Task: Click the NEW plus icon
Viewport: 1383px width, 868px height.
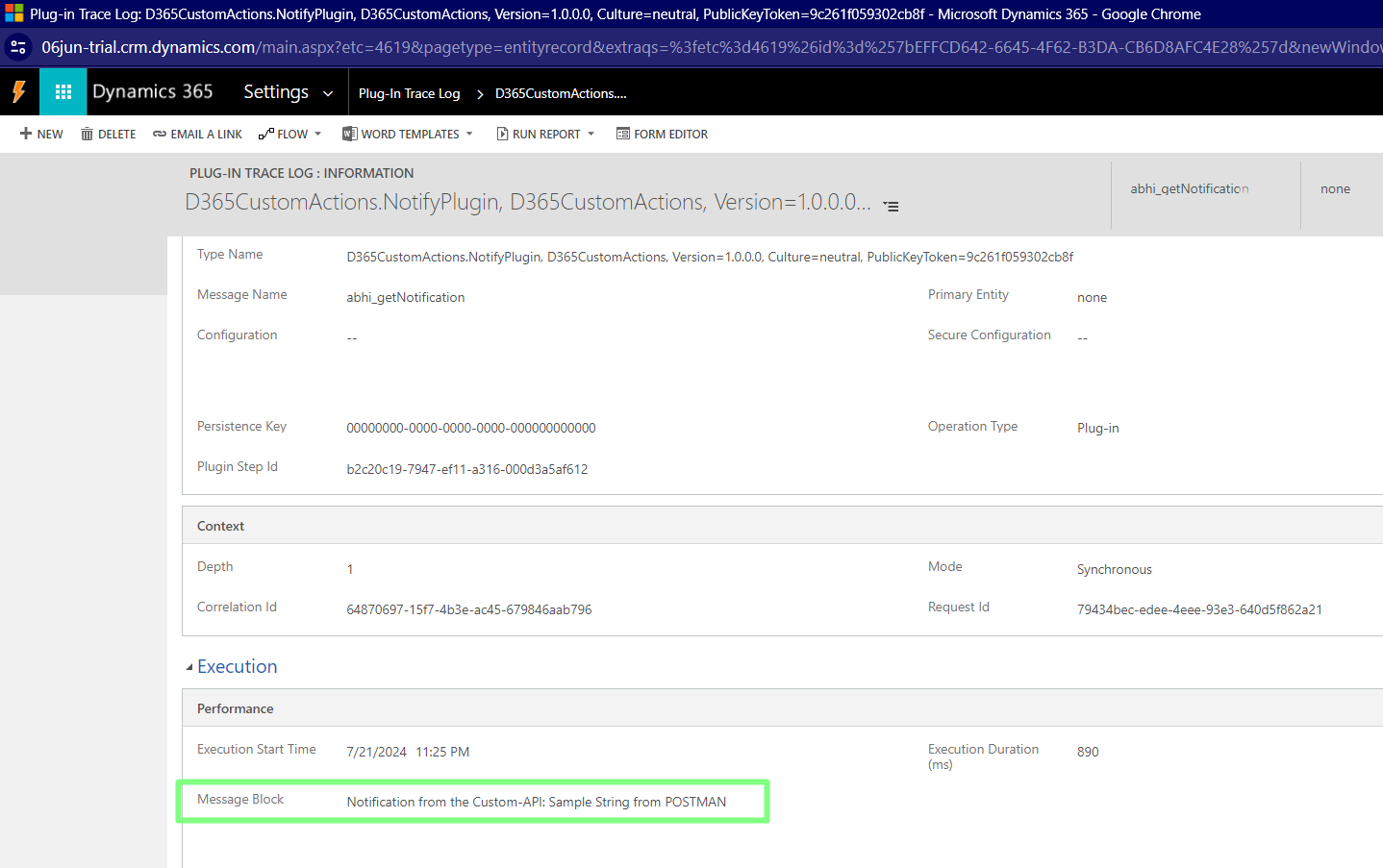Action: coord(26,134)
